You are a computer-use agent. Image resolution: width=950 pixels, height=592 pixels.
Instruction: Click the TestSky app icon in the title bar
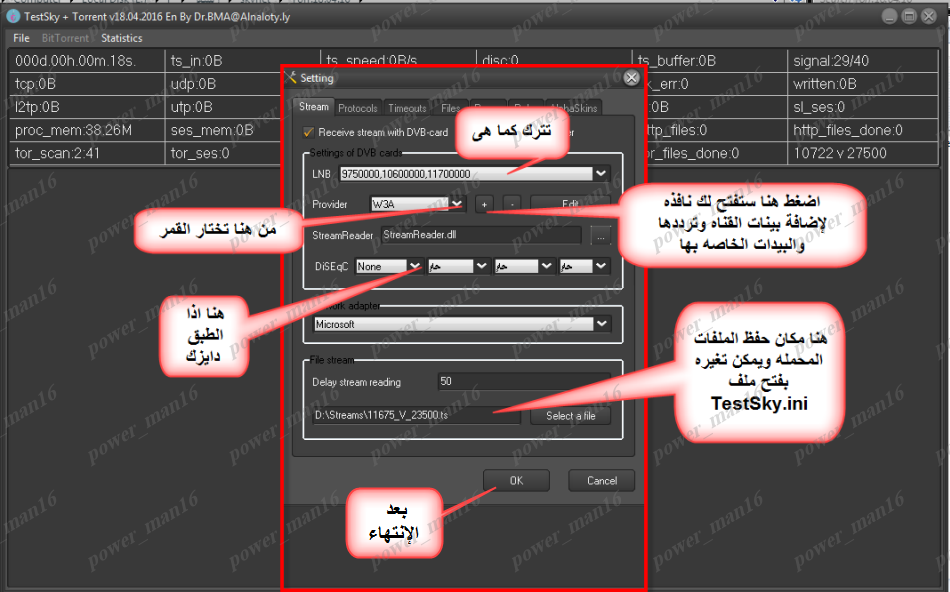pyautogui.click(x=13, y=17)
